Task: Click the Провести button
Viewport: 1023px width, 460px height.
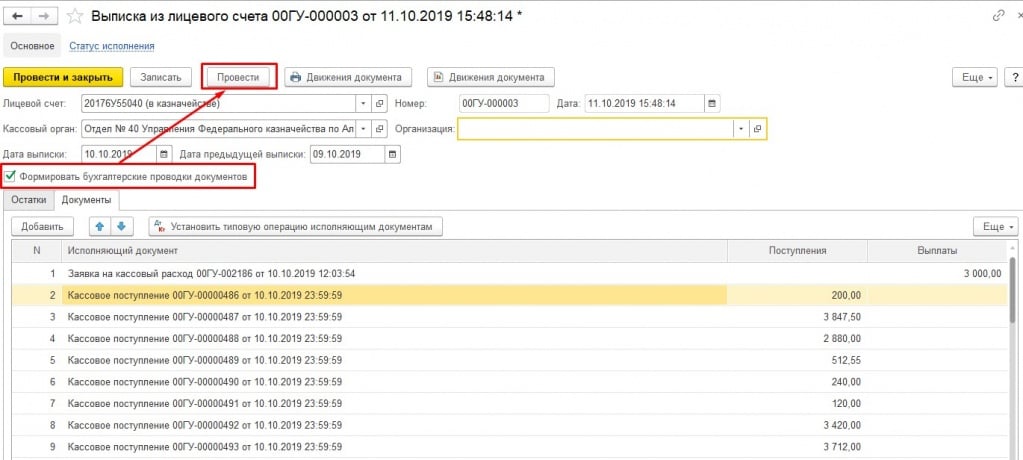Action: (238, 77)
